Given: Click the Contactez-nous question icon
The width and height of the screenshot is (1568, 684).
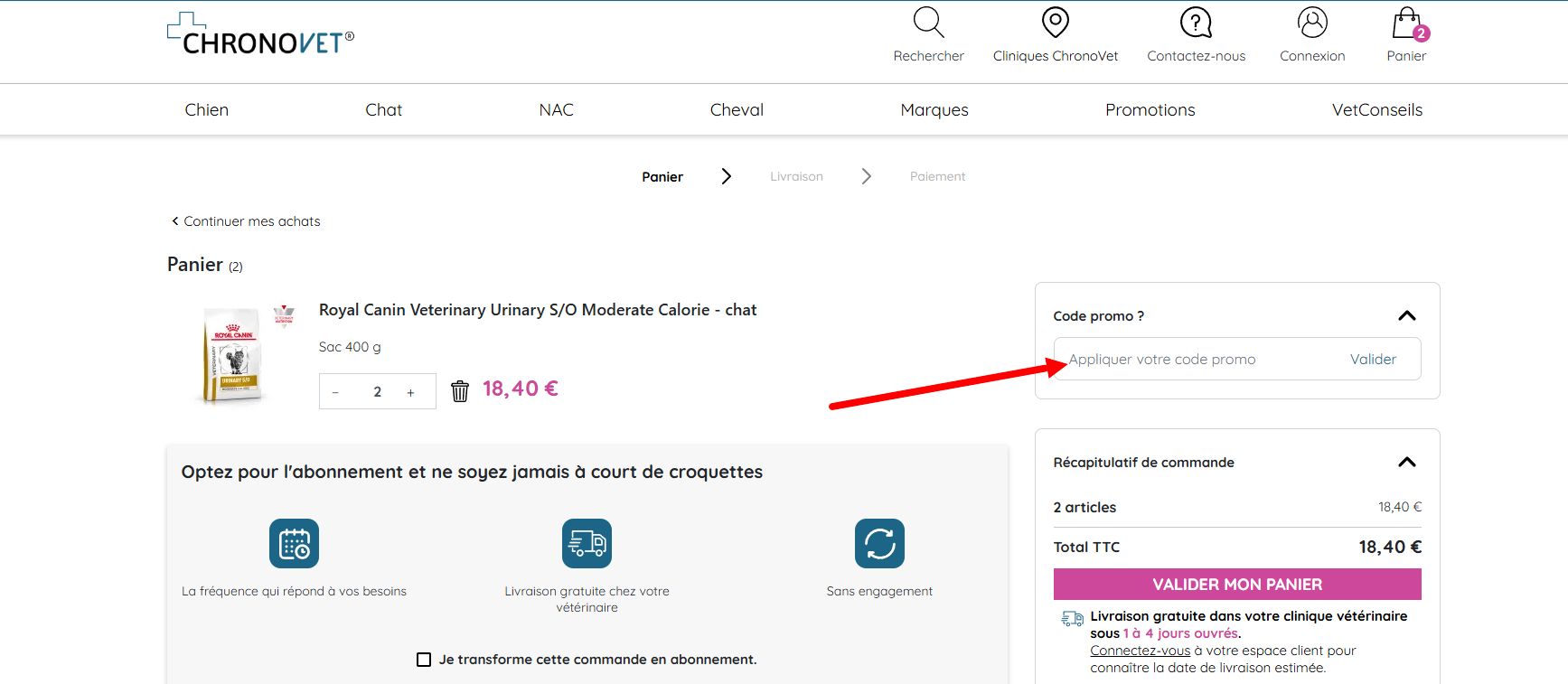Looking at the screenshot, I should (x=1196, y=23).
